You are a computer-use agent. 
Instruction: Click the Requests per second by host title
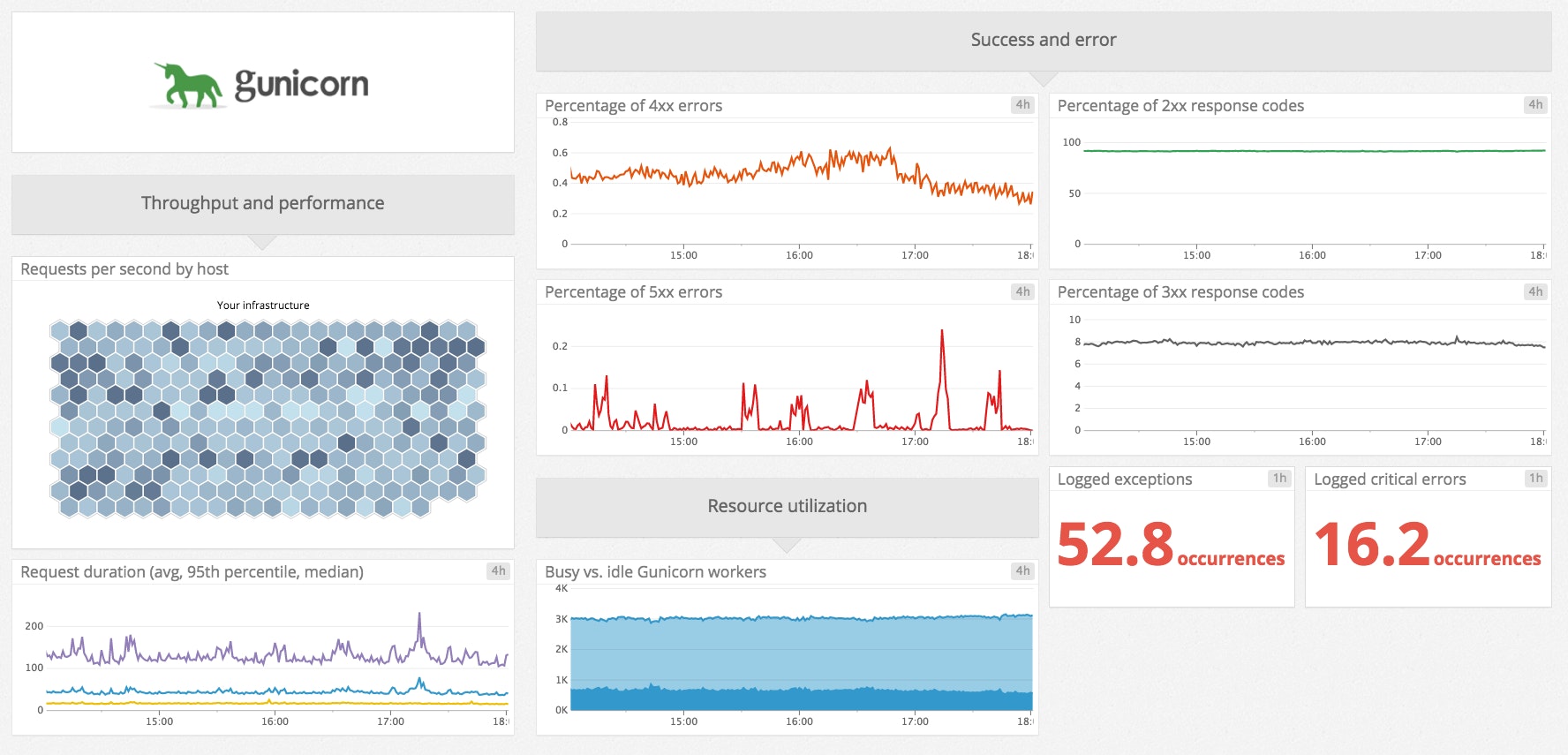(124, 269)
